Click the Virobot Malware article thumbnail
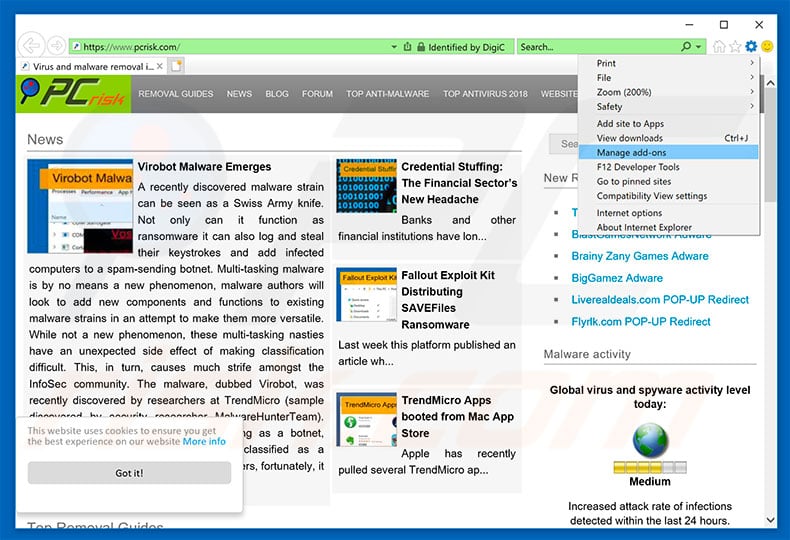 80,206
